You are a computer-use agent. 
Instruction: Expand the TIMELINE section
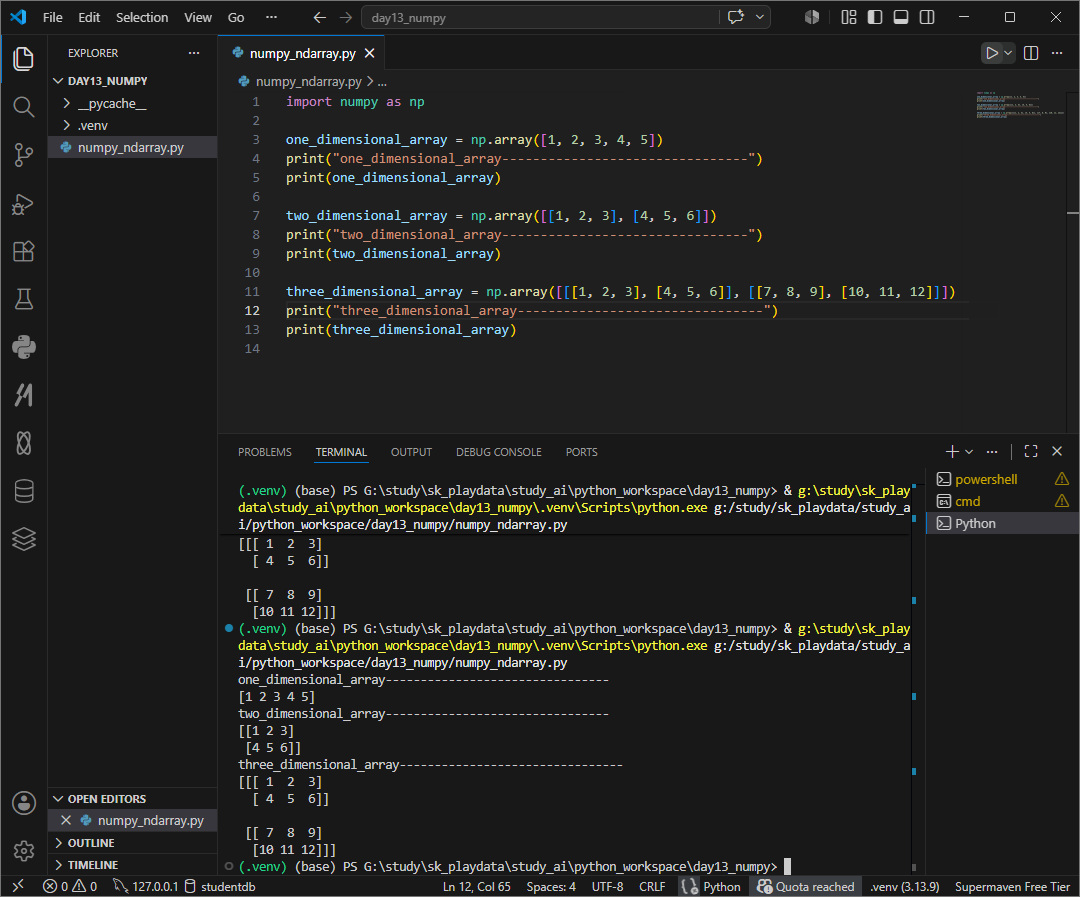coord(132,865)
